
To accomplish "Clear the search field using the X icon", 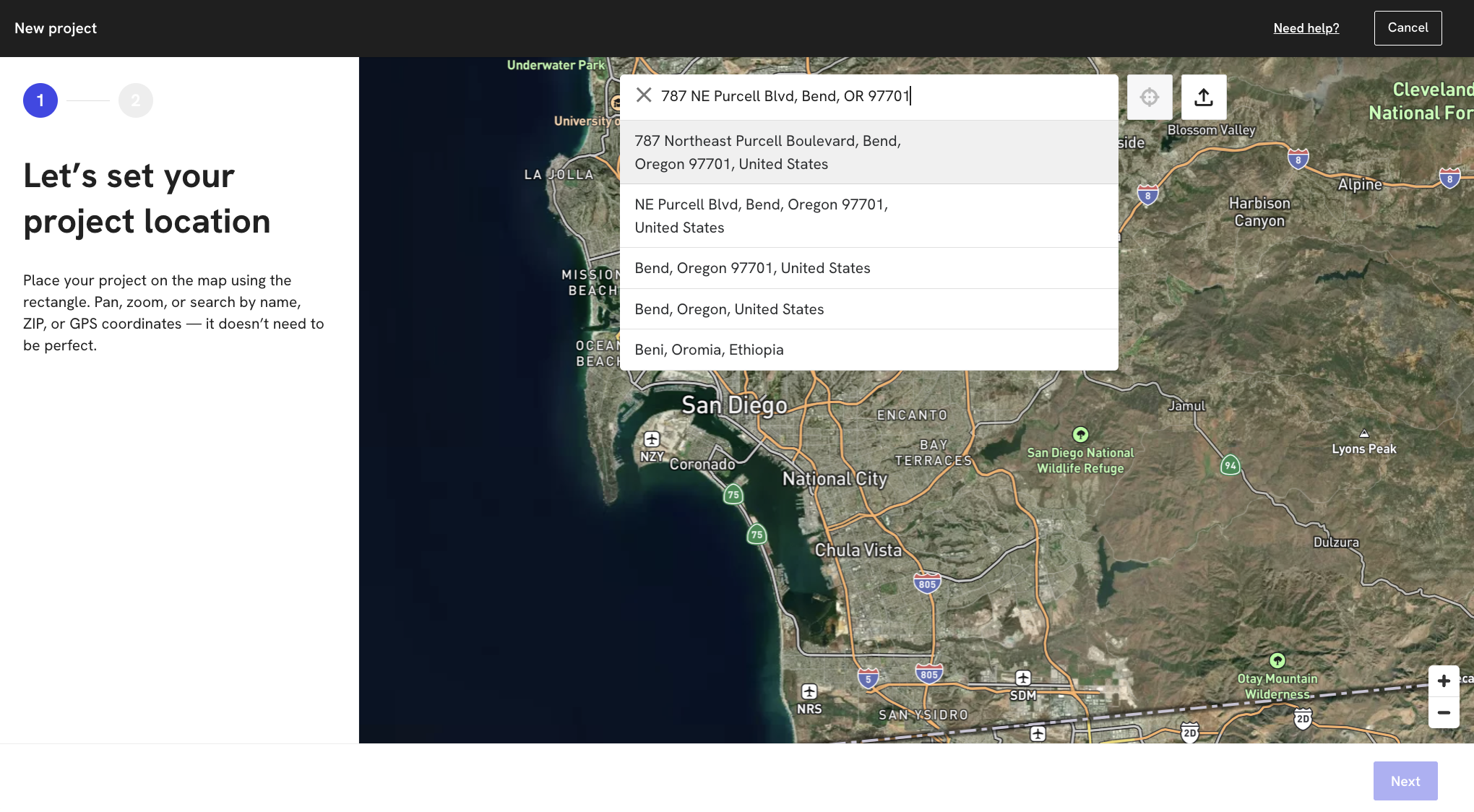I will [644, 95].
